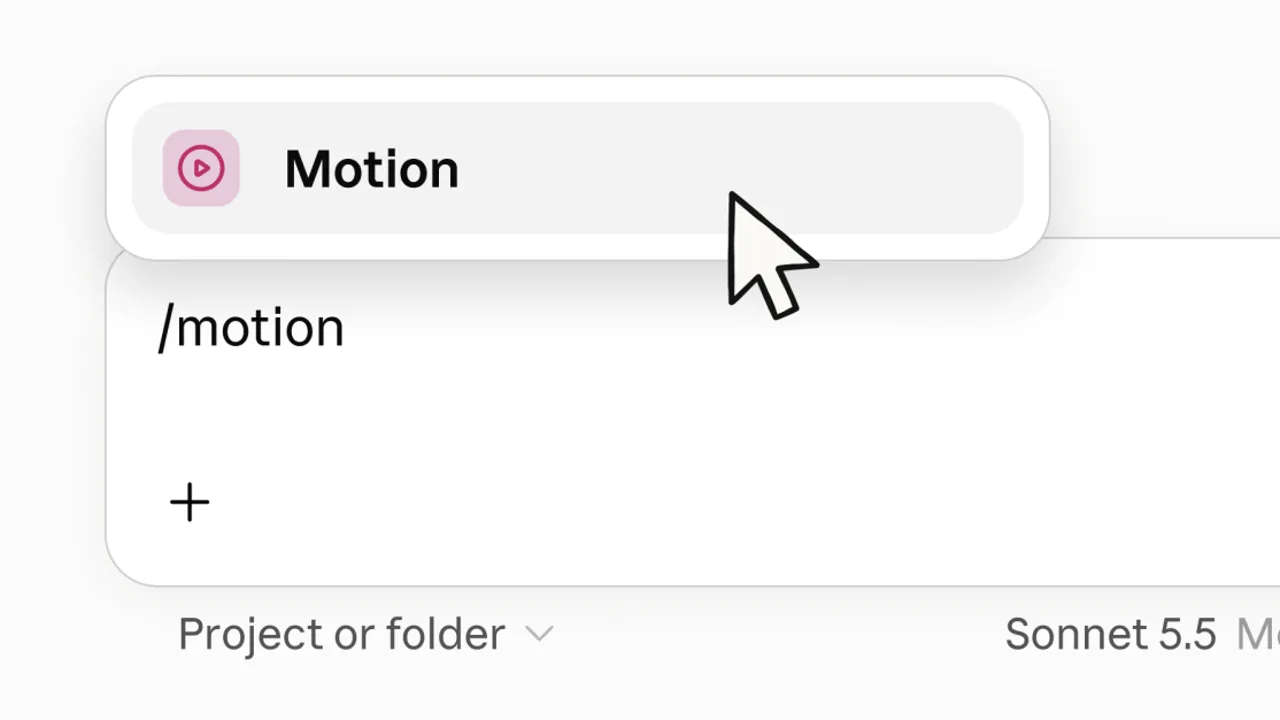
Task: Choose the highlighted Motion row in the popup
Action: (x=577, y=168)
